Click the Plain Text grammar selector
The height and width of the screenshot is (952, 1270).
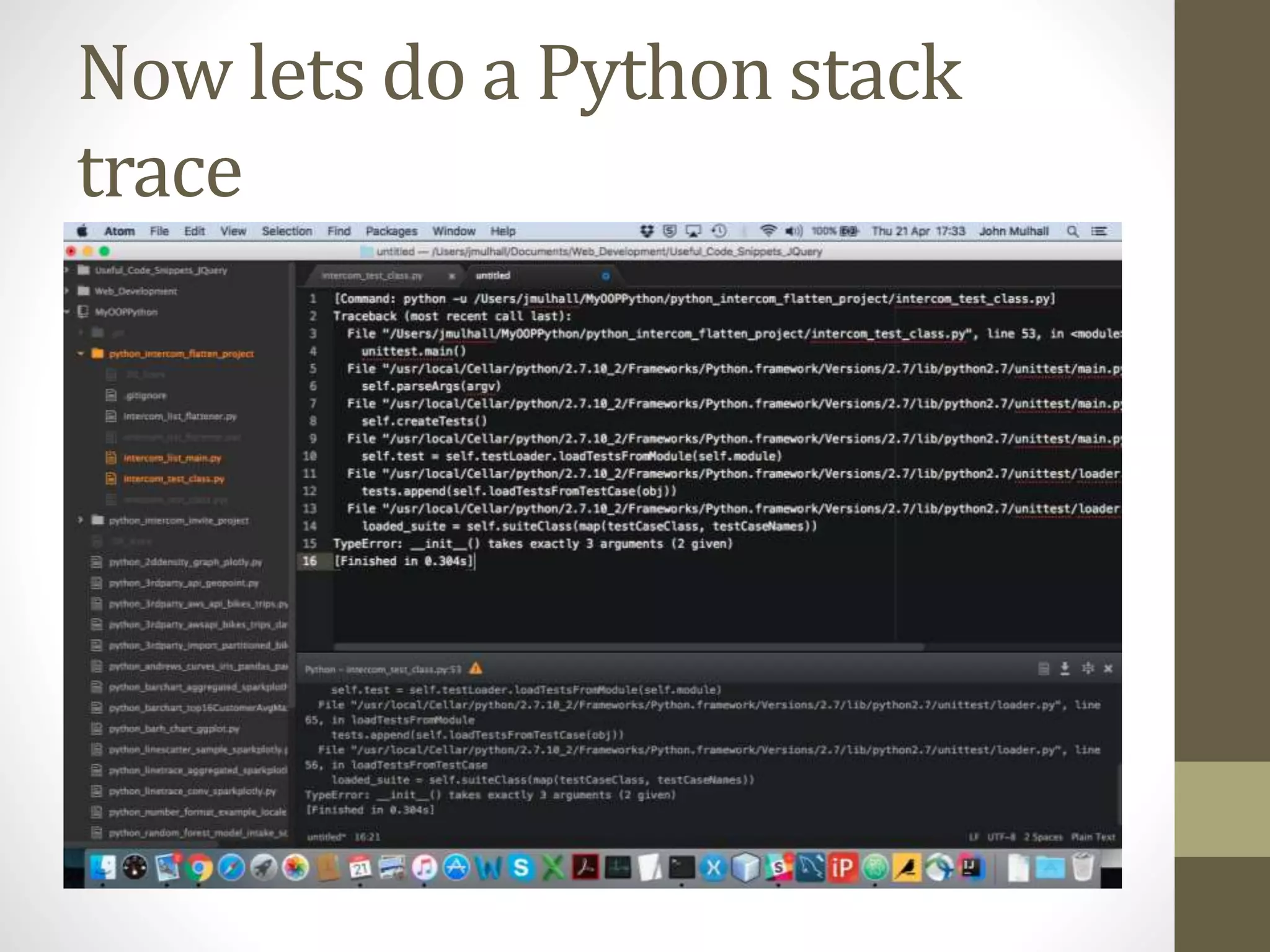[x=1093, y=837]
